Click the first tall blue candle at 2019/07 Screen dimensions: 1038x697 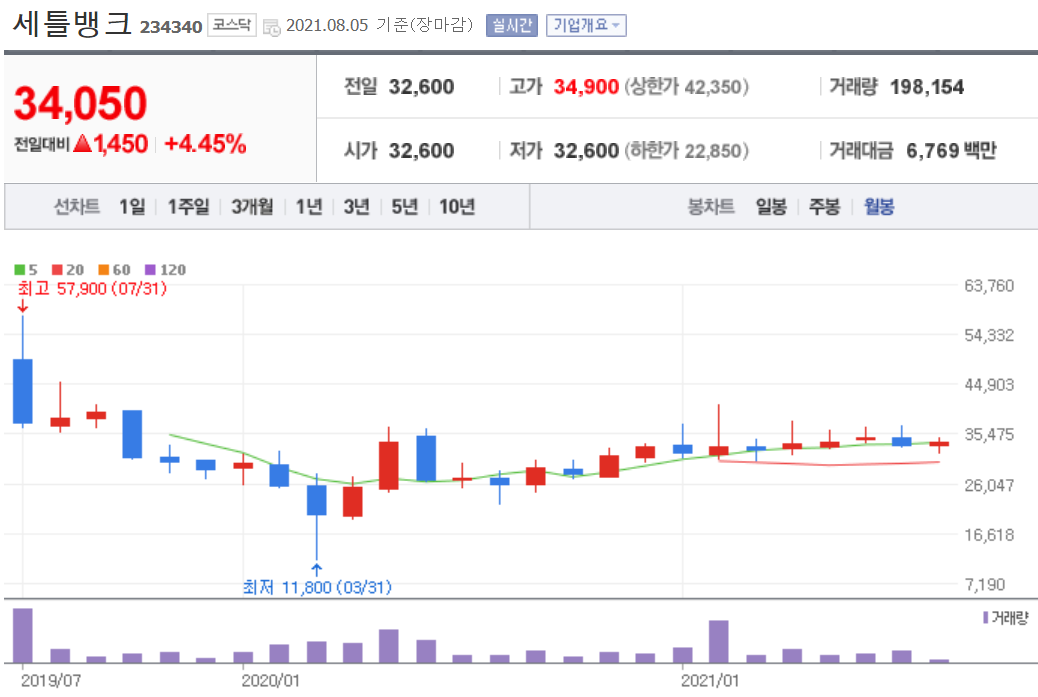23,391
